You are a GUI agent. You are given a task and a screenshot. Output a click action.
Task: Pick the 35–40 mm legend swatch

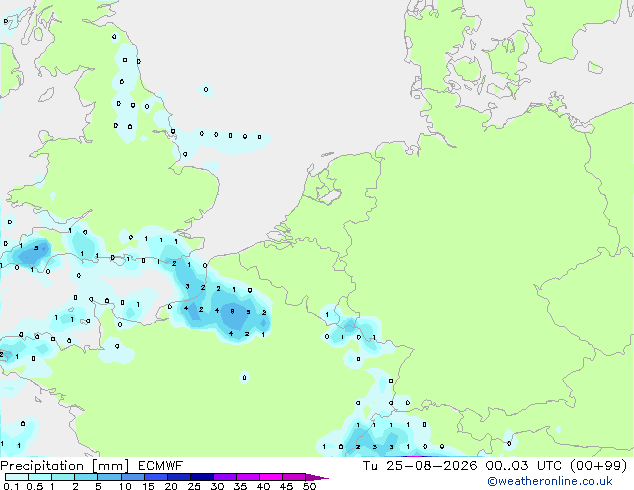coord(248,477)
